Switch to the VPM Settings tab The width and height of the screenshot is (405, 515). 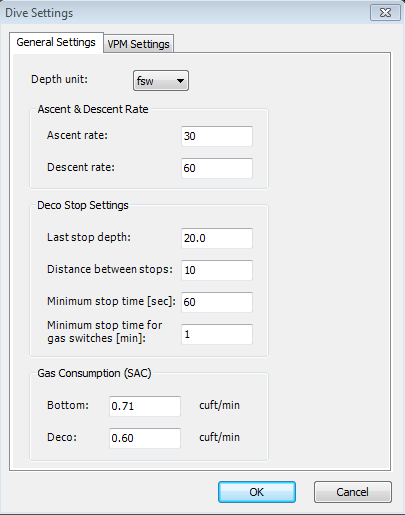coord(138,44)
